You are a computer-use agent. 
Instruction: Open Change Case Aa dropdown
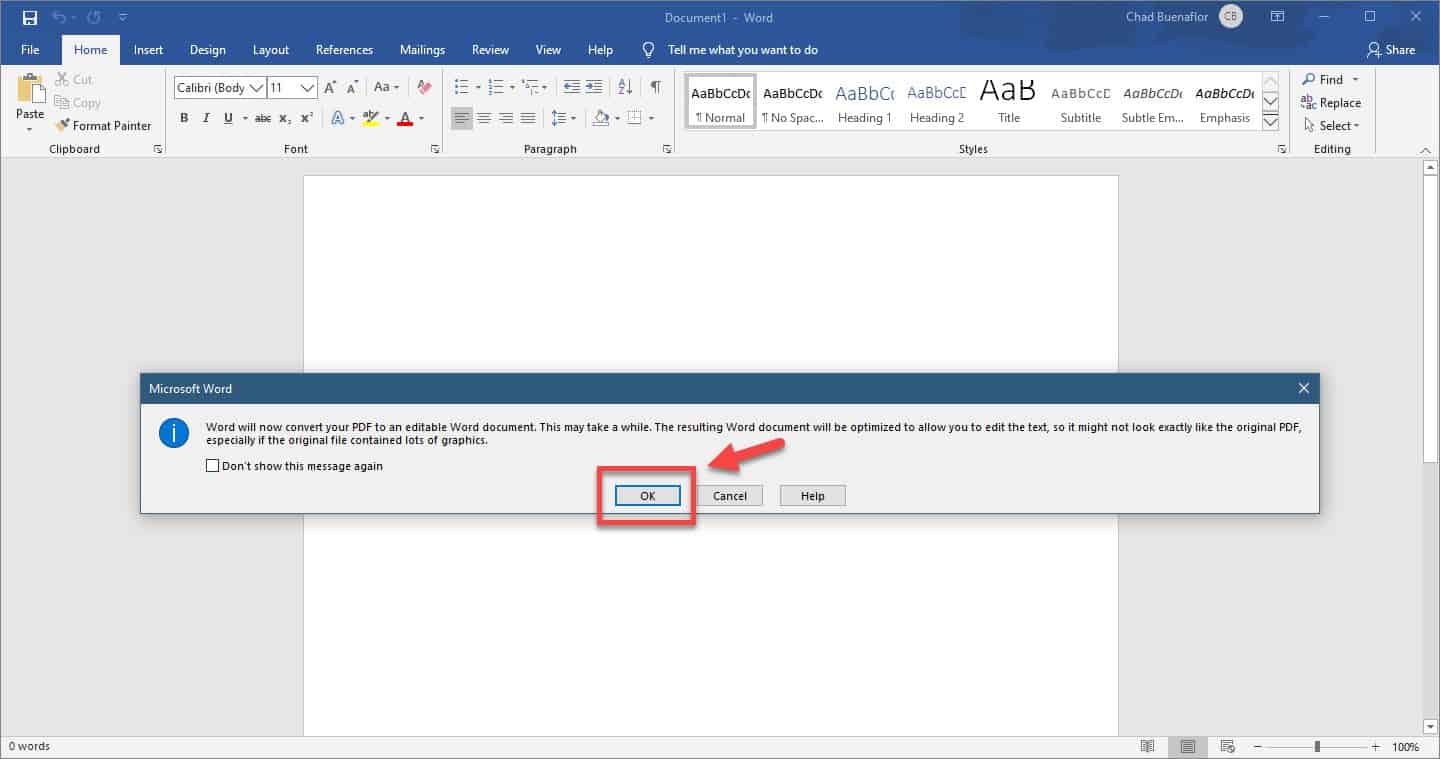(386, 87)
